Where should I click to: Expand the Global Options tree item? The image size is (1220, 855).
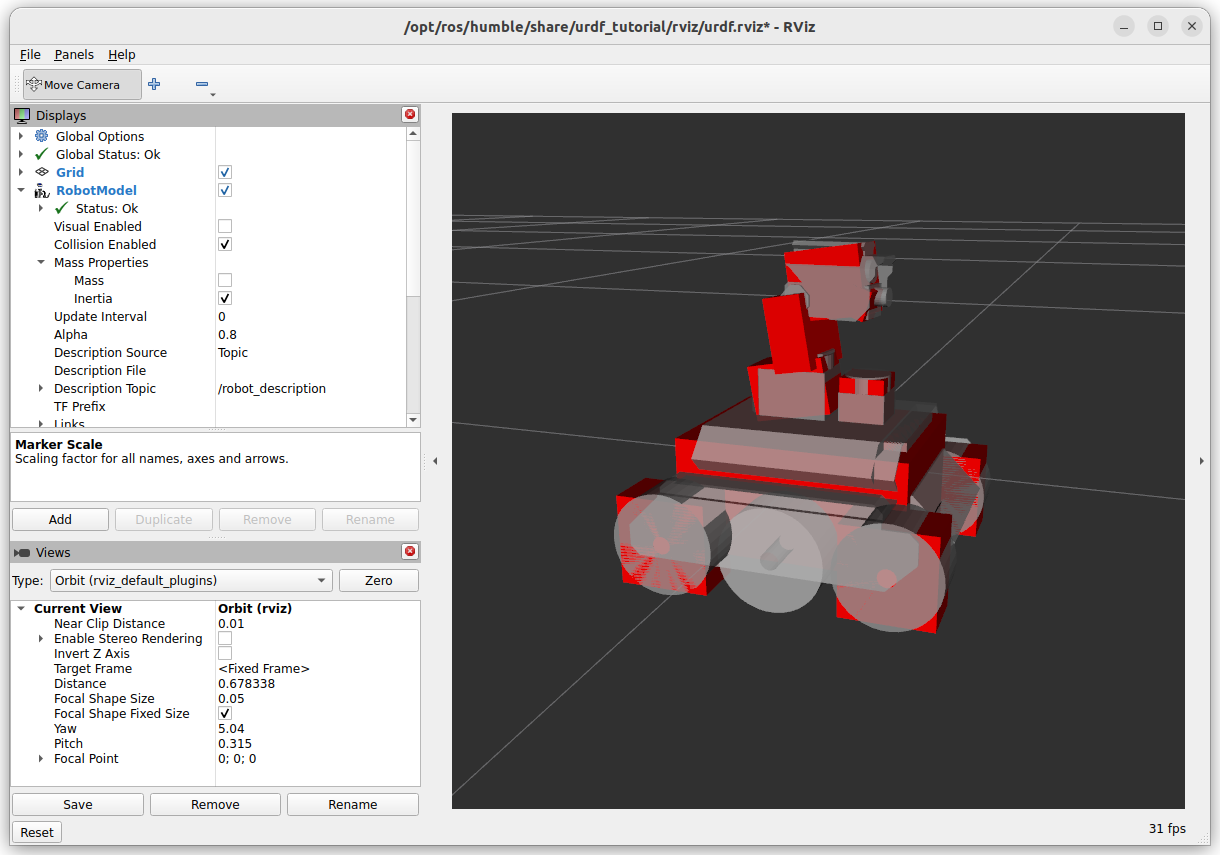21,136
